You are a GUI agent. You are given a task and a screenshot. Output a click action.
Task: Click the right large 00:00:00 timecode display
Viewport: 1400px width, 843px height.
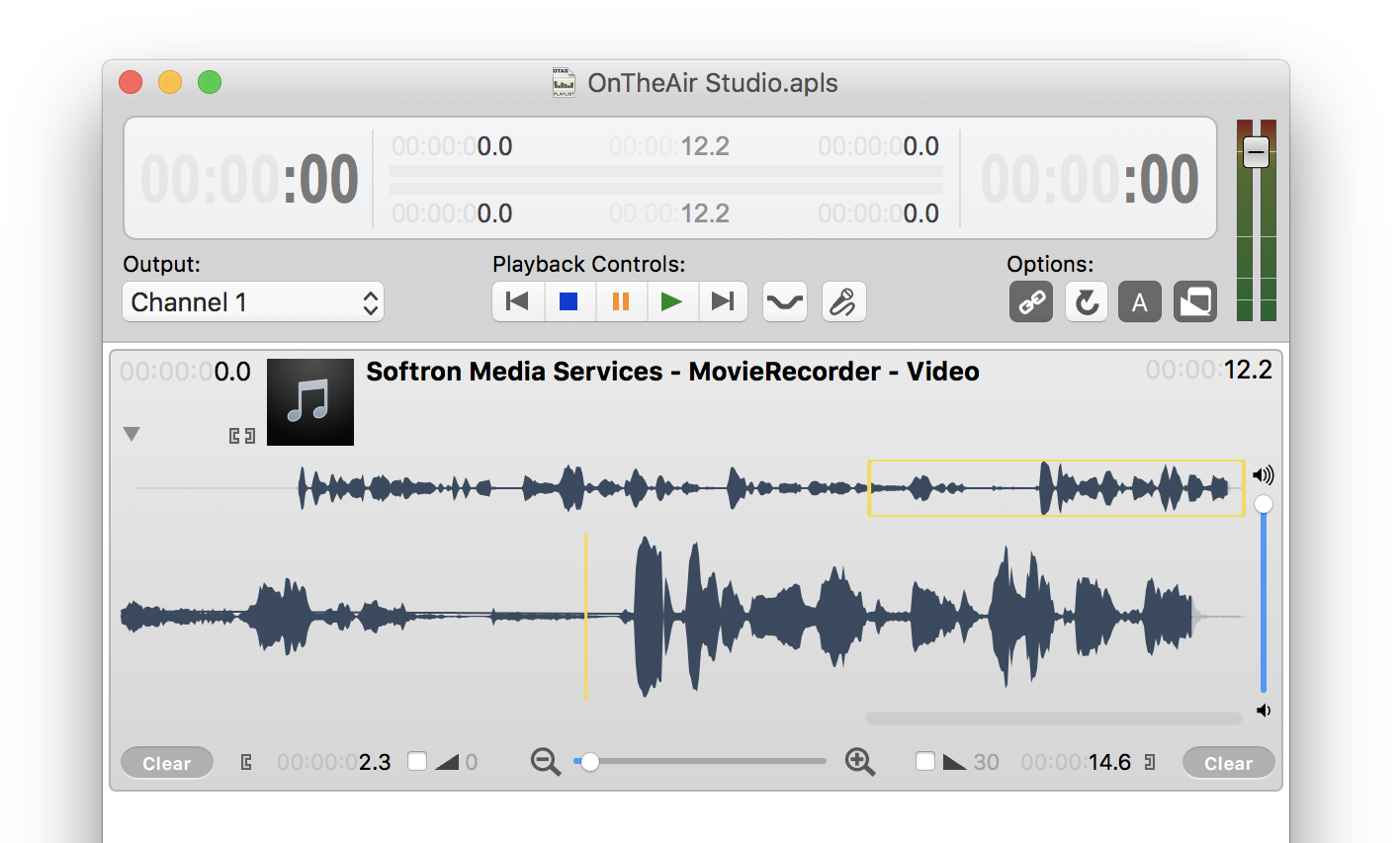[1090, 179]
